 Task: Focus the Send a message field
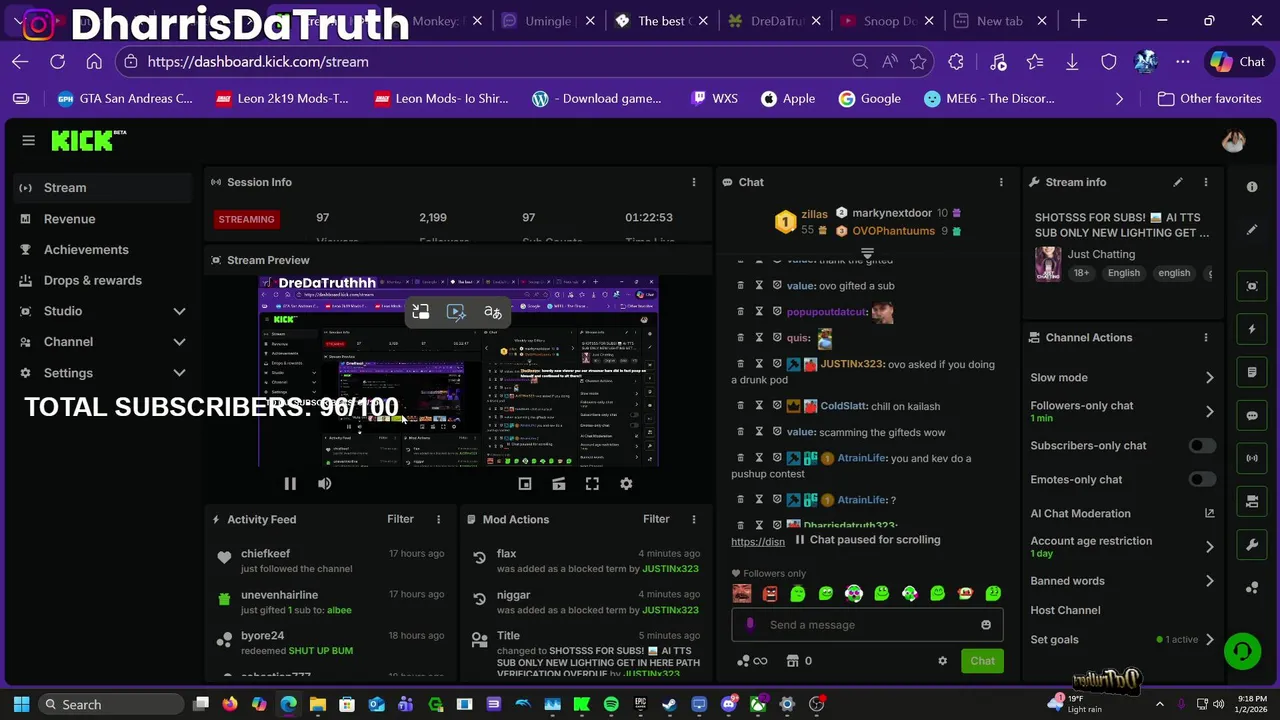[867, 625]
